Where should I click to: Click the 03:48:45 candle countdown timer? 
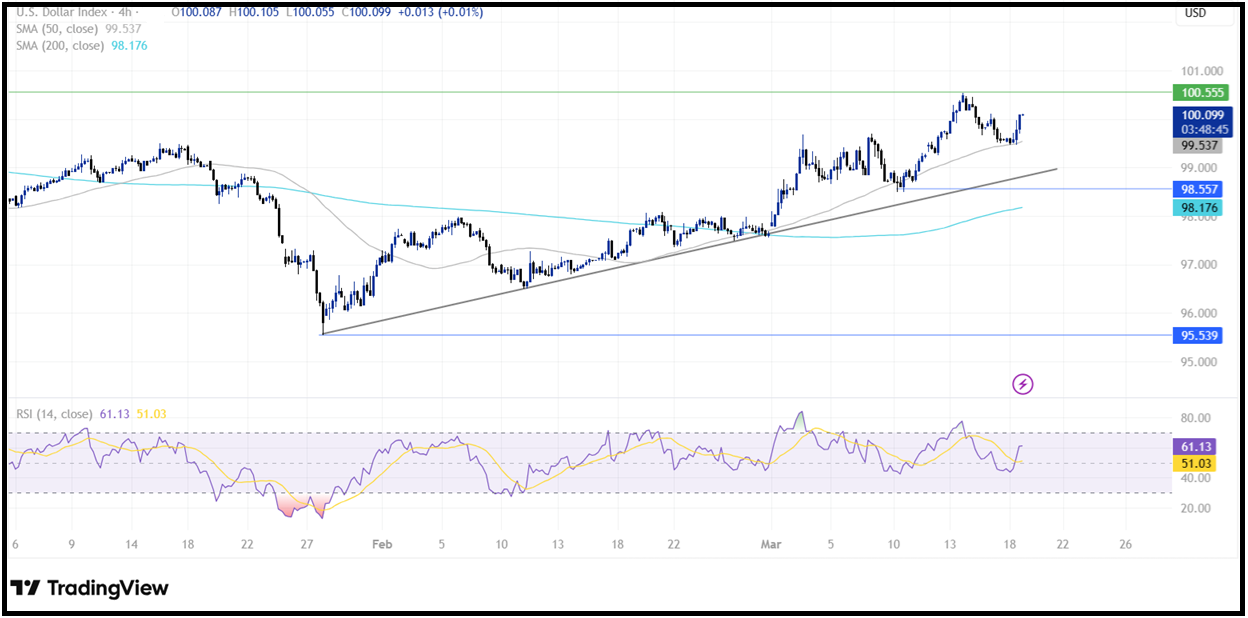[1203, 129]
